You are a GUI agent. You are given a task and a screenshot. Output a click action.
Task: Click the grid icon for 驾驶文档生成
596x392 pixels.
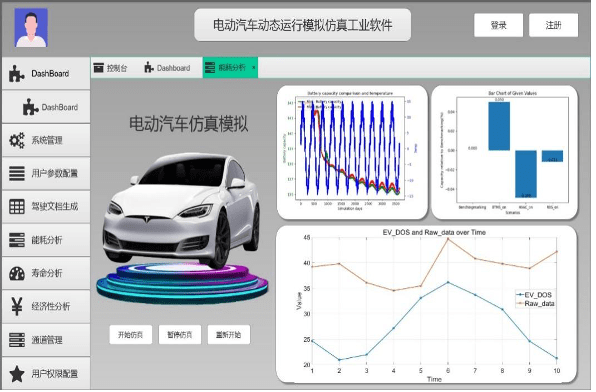(17, 206)
